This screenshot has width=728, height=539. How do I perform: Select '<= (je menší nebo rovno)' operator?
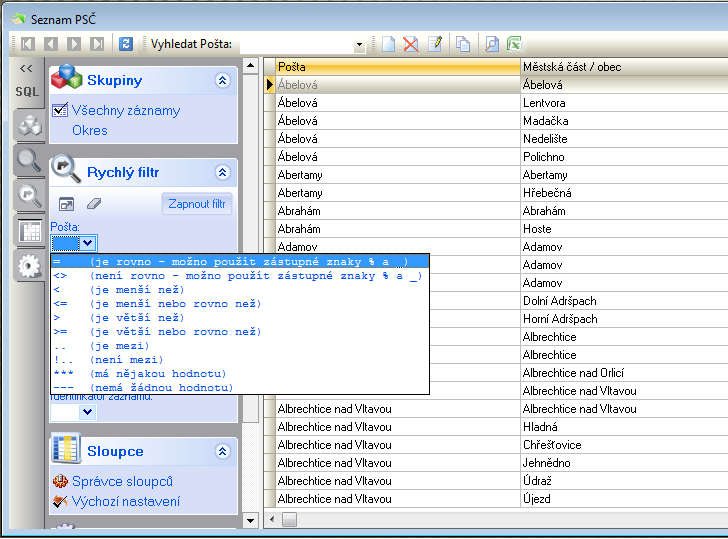coord(240,304)
